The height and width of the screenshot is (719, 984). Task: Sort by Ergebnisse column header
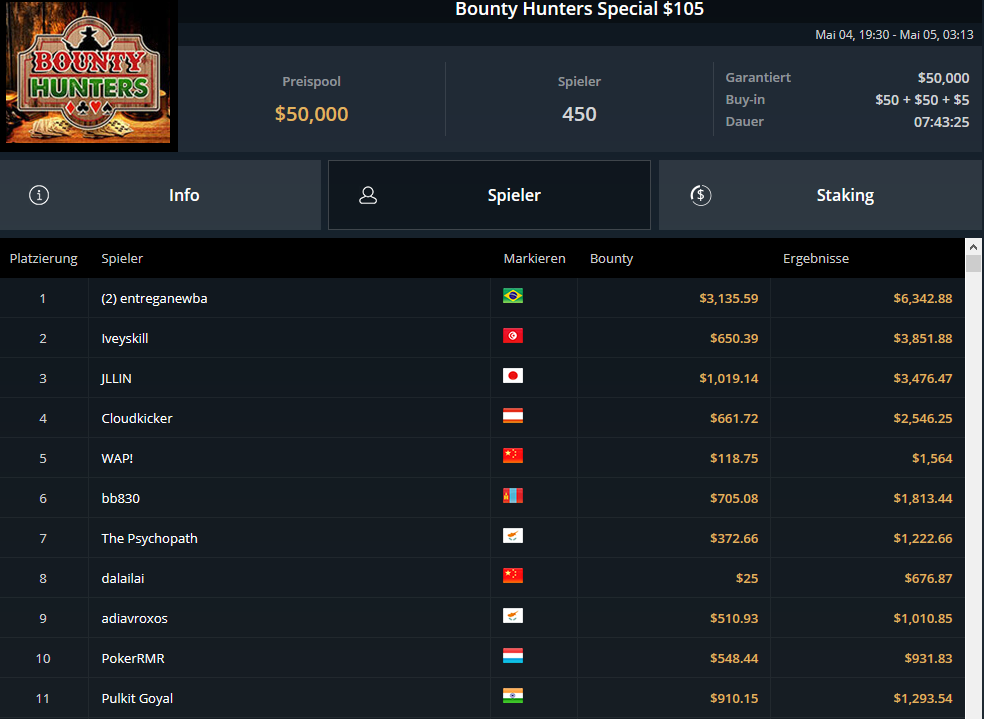(816, 258)
